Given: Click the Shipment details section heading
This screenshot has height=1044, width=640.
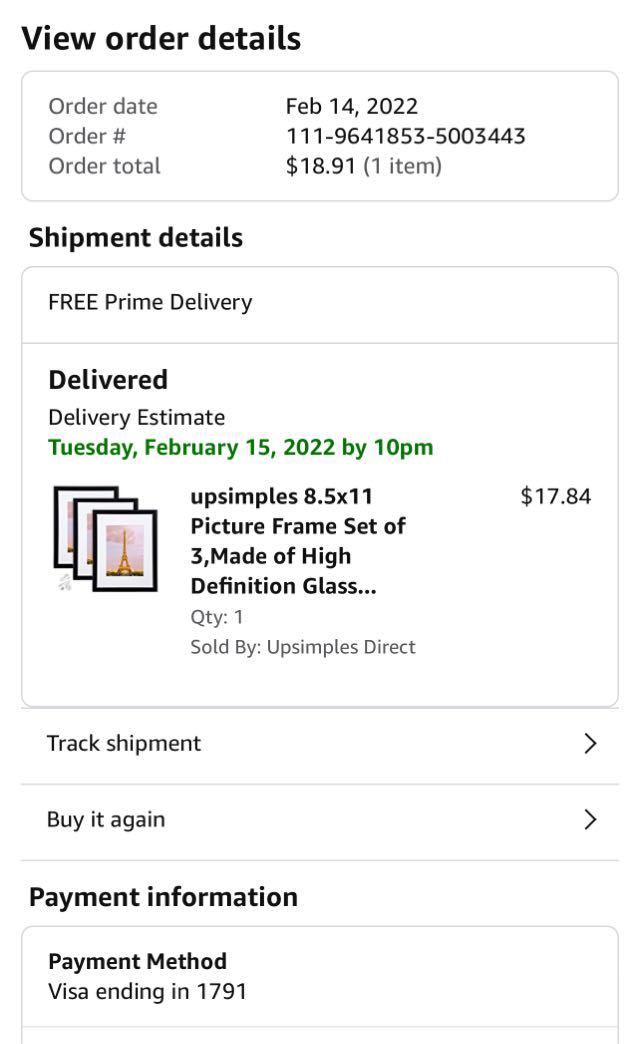Looking at the screenshot, I should (136, 238).
